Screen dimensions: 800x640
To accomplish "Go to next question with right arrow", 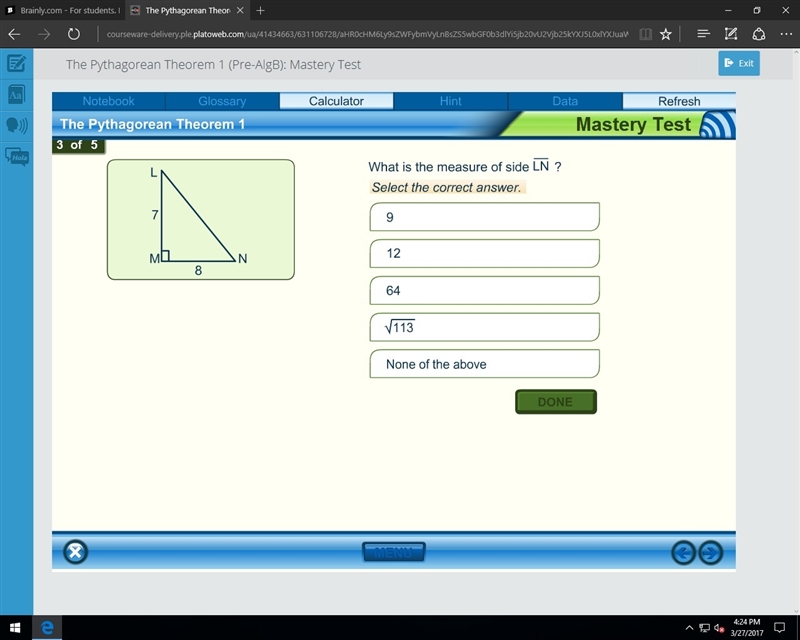I will tap(711, 552).
